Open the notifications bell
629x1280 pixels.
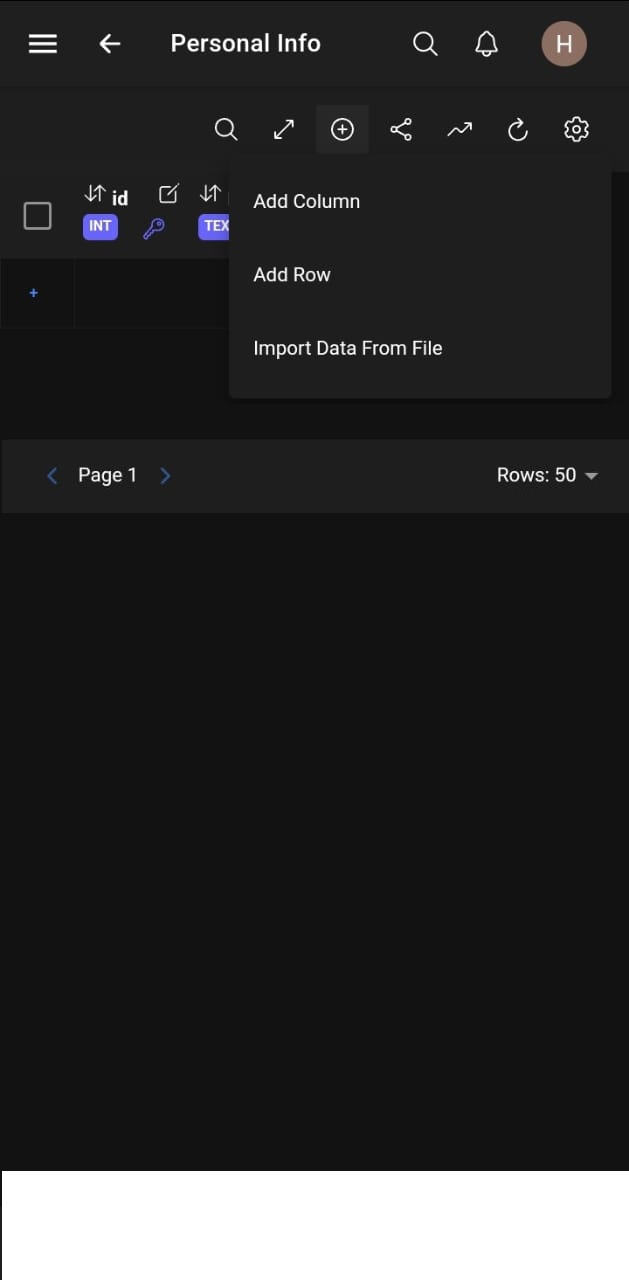486,44
